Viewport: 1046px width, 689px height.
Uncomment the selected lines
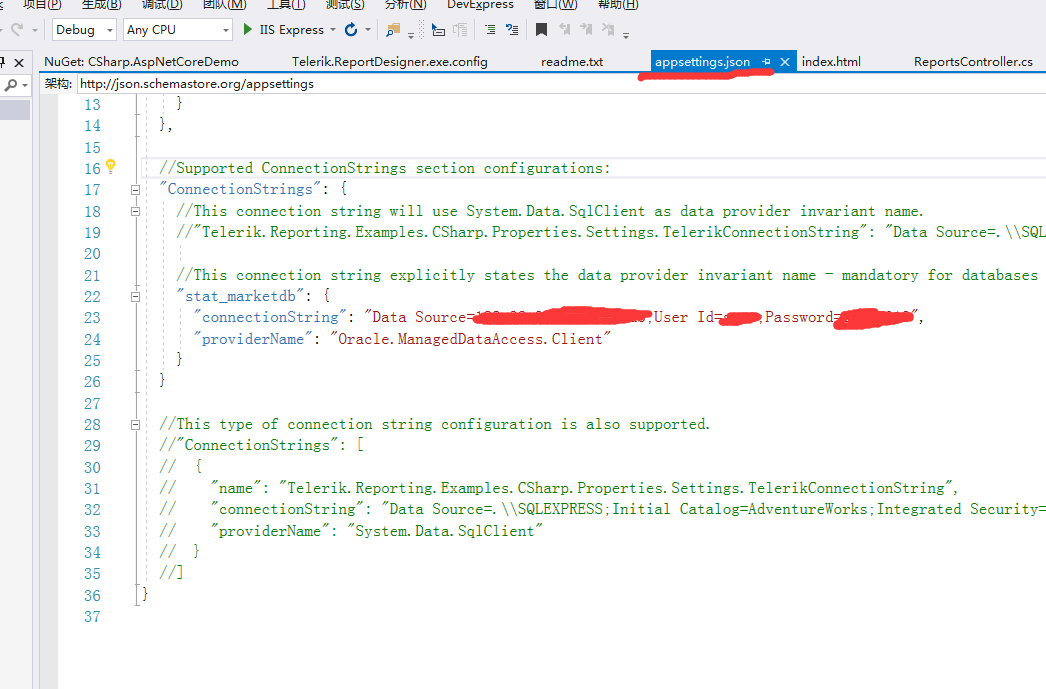512,29
